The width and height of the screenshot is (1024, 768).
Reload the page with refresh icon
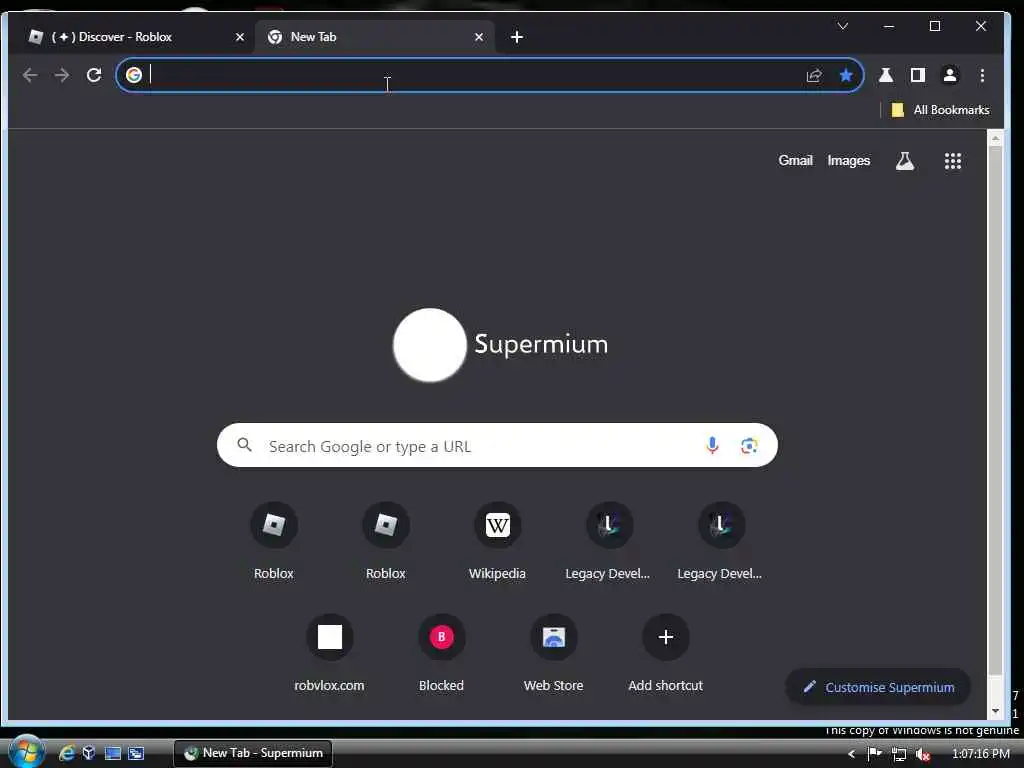point(94,75)
